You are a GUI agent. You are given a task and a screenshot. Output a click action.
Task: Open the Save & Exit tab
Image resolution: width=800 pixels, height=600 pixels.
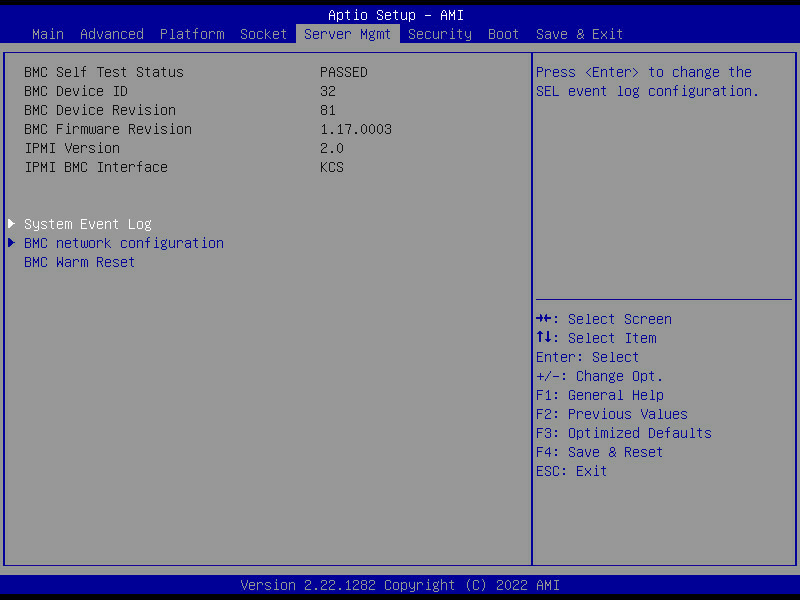tap(579, 34)
